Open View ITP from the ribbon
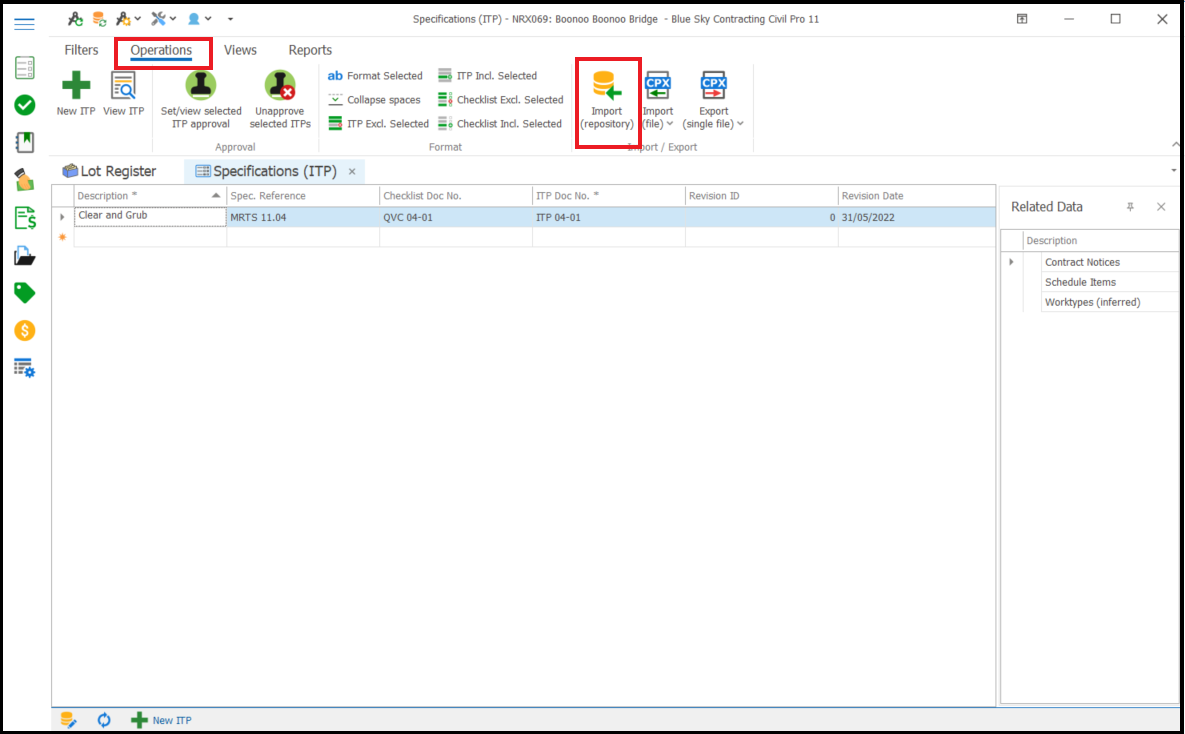 pos(123,87)
